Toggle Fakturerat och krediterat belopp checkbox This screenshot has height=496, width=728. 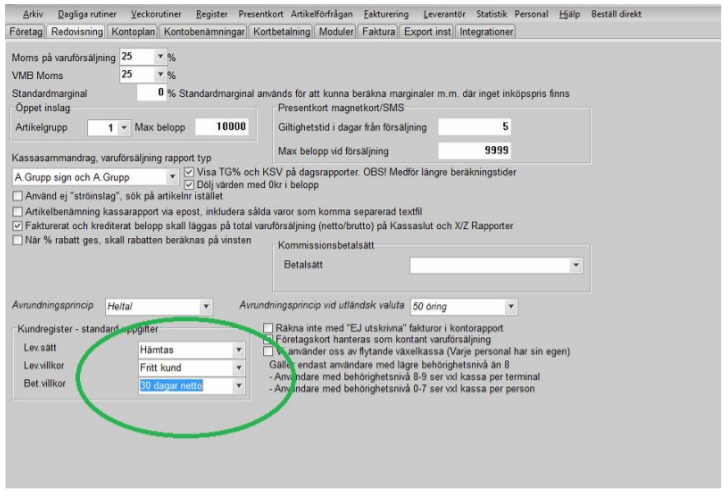[17, 225]
